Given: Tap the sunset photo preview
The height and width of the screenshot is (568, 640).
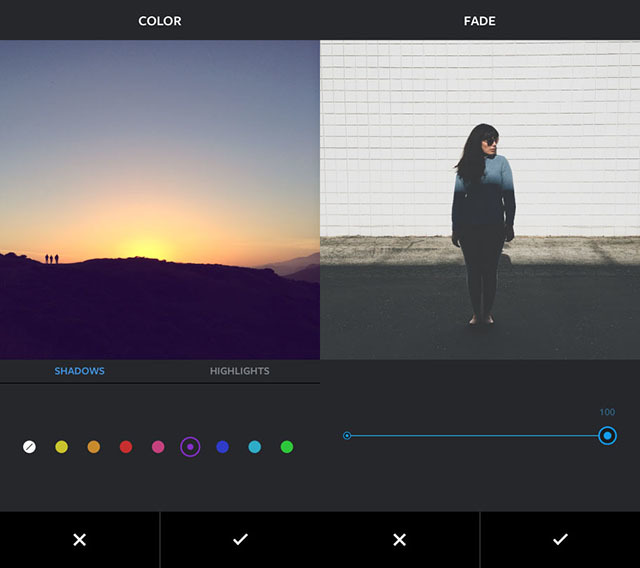Looking at the screenshot, I should pyautogui.click(x=160, y=200).
